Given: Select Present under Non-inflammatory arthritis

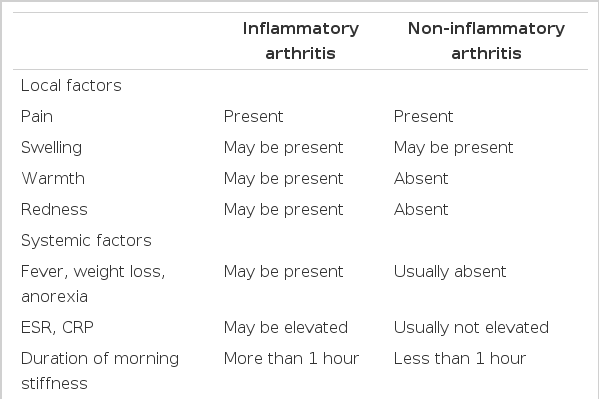Looking at the screenshot, I should tap(424, 116).
